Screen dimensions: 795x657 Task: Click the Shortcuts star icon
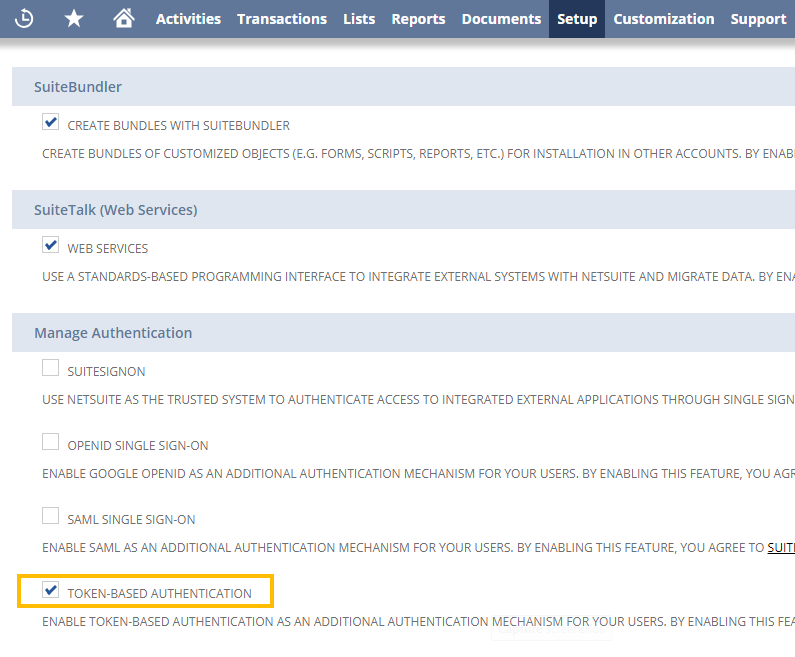click(74, 19)
